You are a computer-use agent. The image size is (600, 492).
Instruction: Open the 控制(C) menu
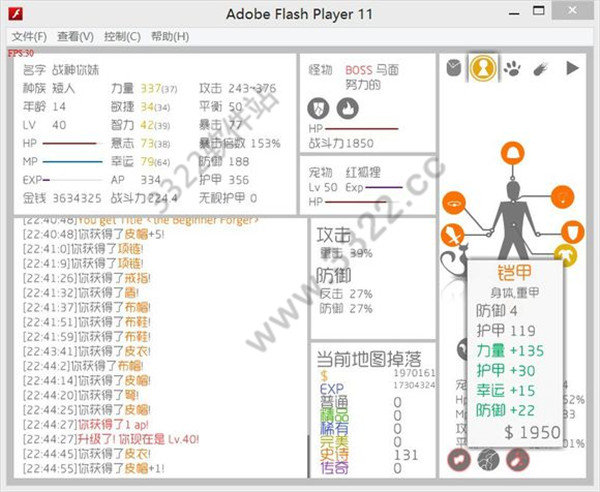tap(122, 37)
